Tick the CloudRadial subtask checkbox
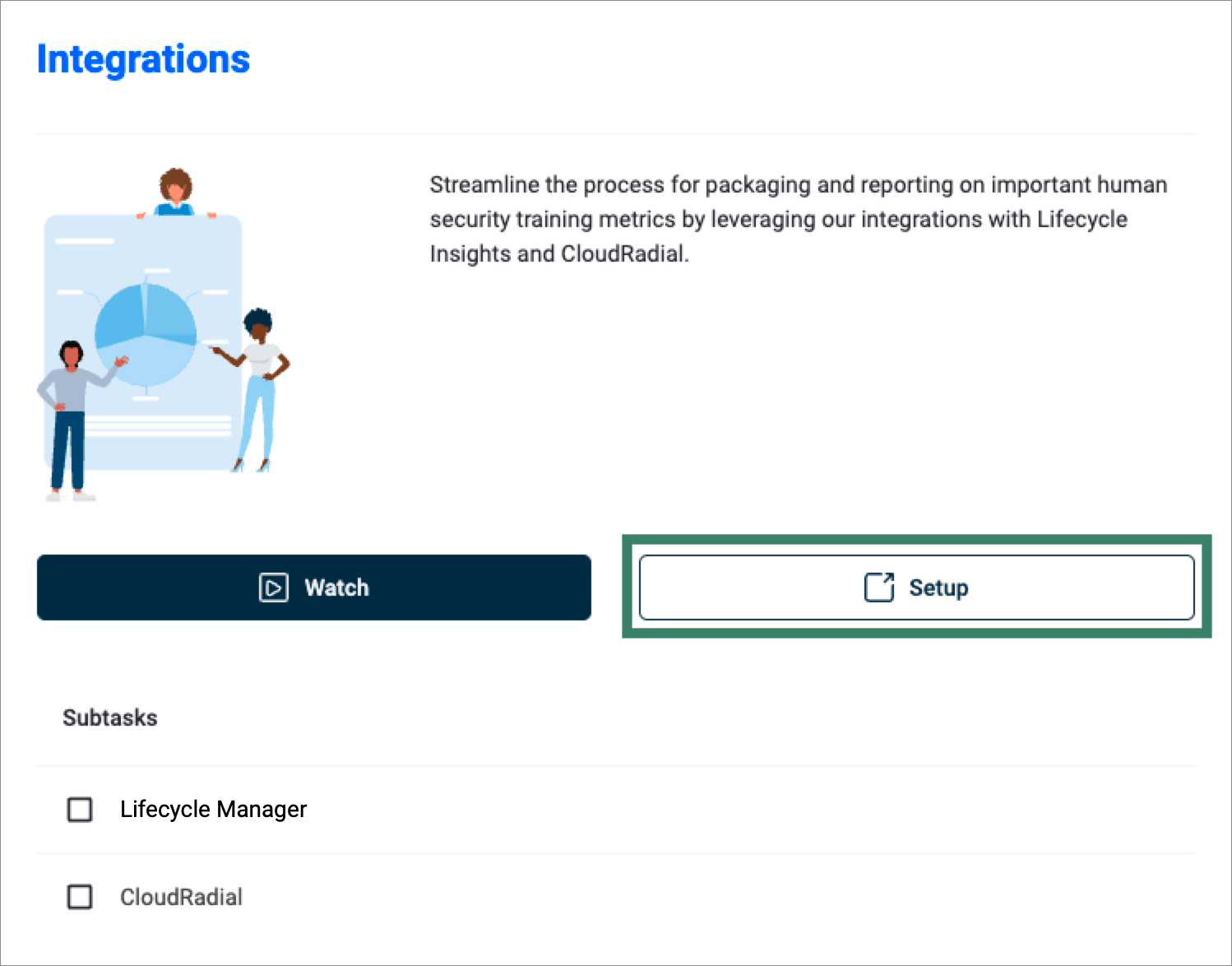This screenshot has height=966, width=1232. coord(80,897)
